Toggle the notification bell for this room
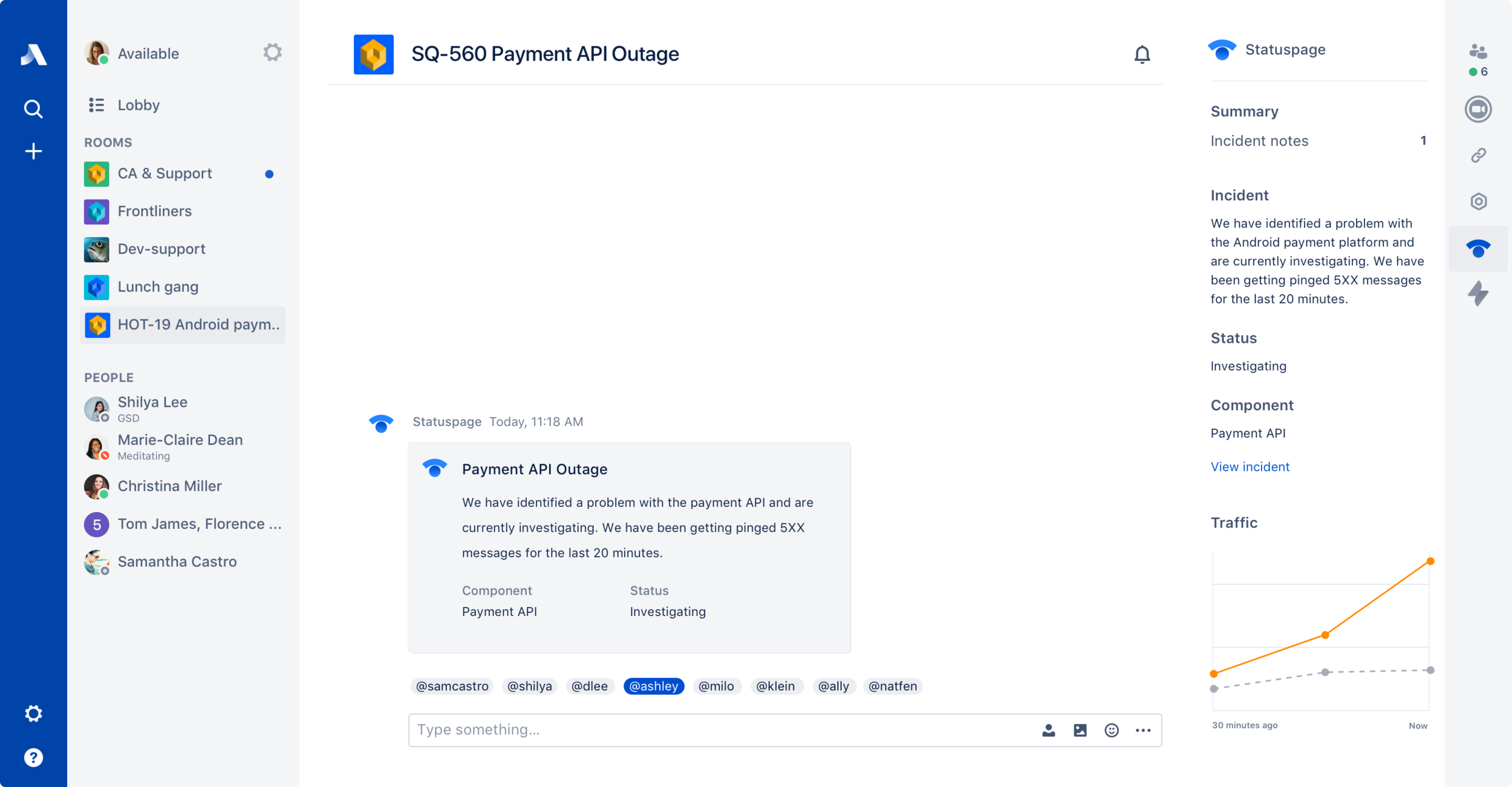The image size is (1512, 787). coord(1142,55)
